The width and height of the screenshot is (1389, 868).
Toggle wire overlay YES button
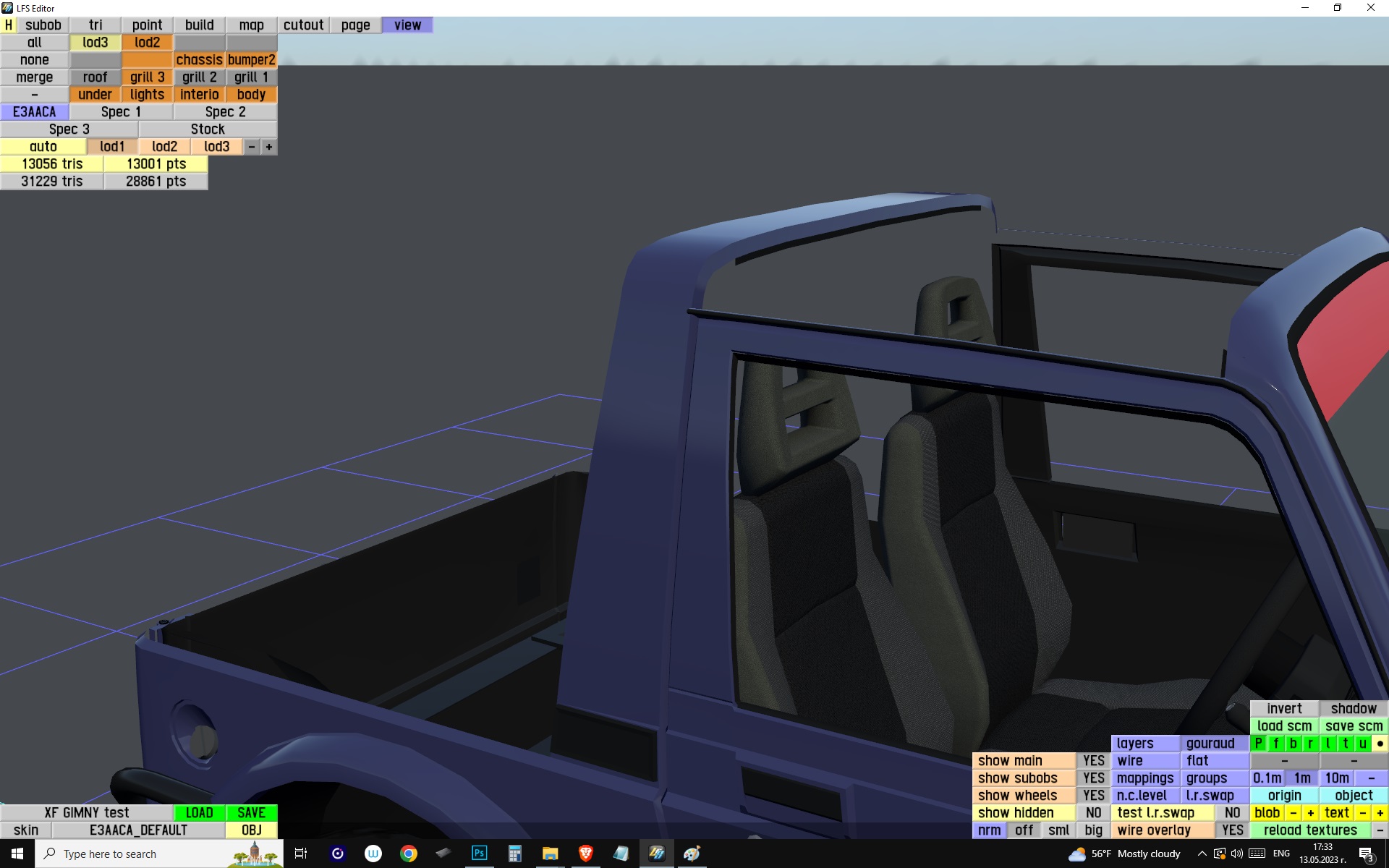point(1232,830)
